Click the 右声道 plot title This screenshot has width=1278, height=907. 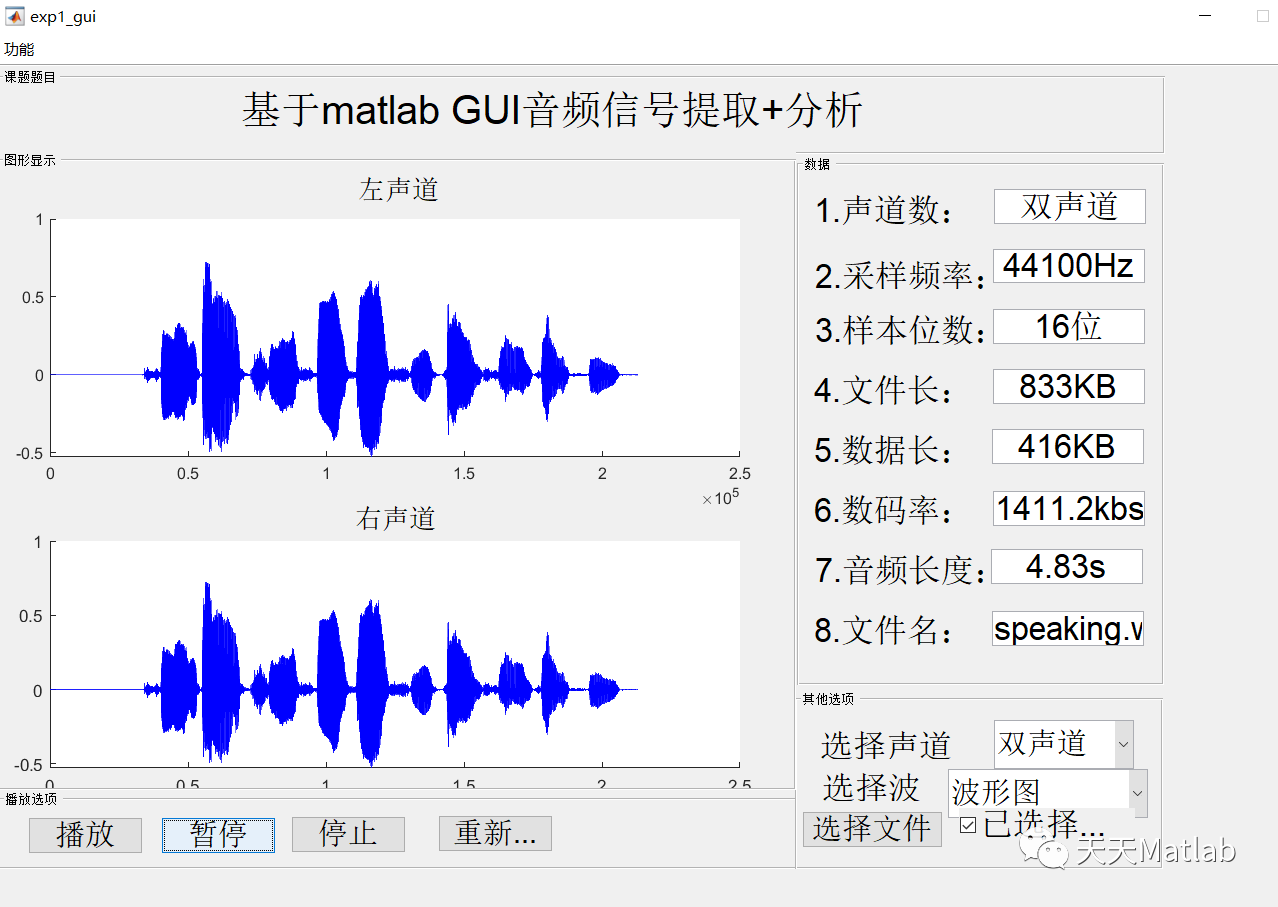[396, 518]
